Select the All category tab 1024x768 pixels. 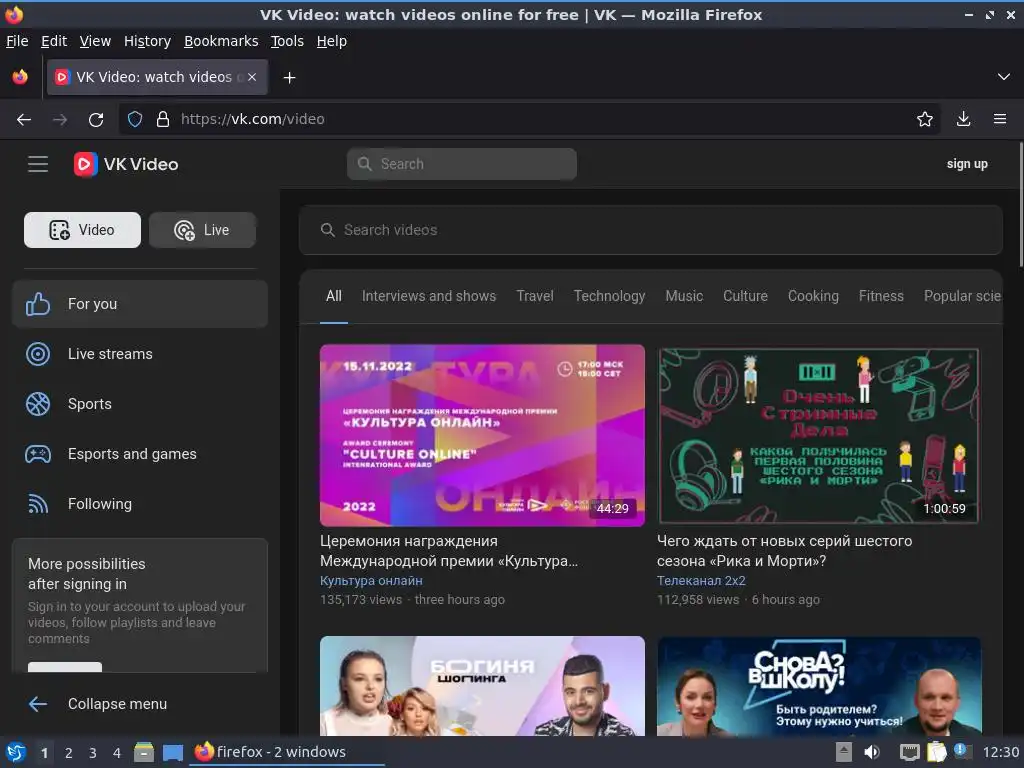(334, 296)
